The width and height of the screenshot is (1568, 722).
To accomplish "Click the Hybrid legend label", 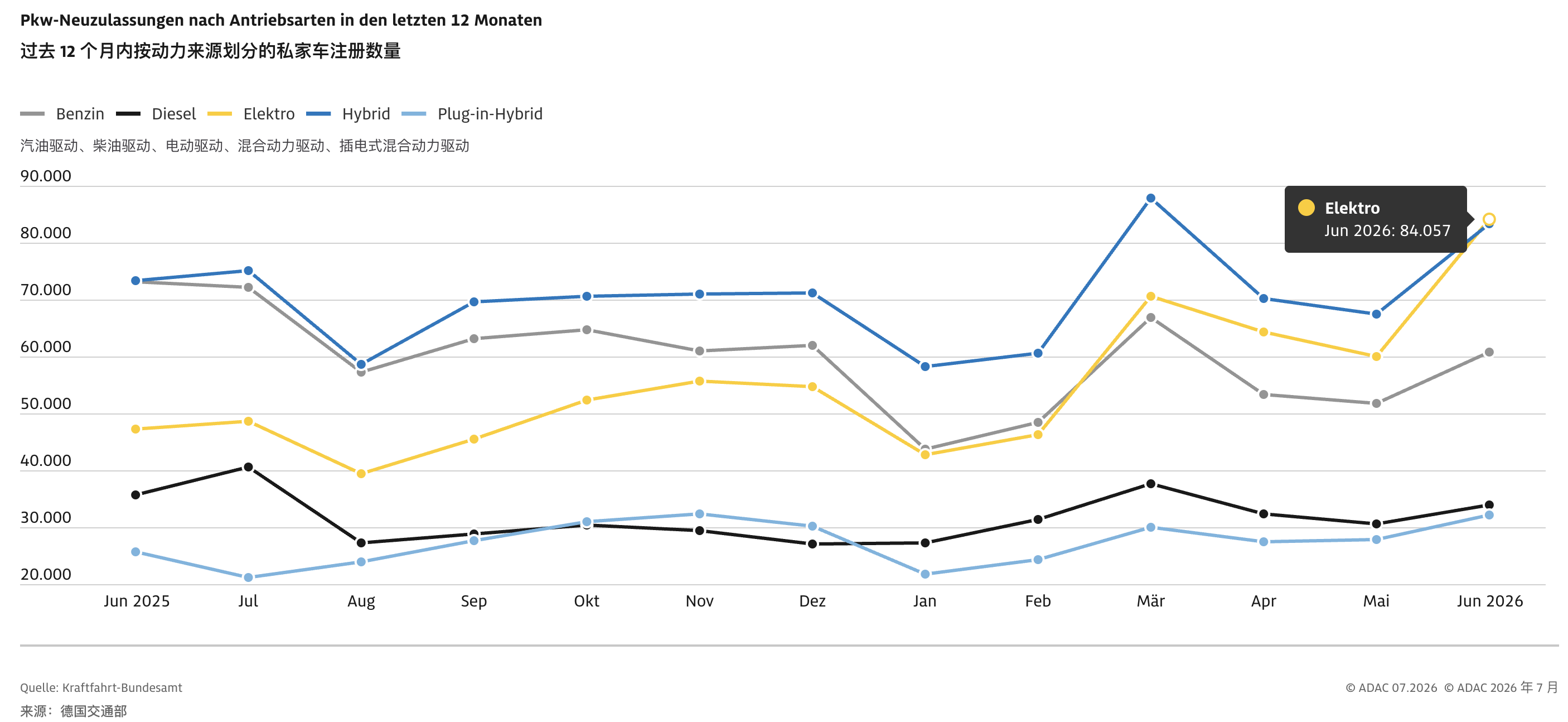I will tap(366, 114).
